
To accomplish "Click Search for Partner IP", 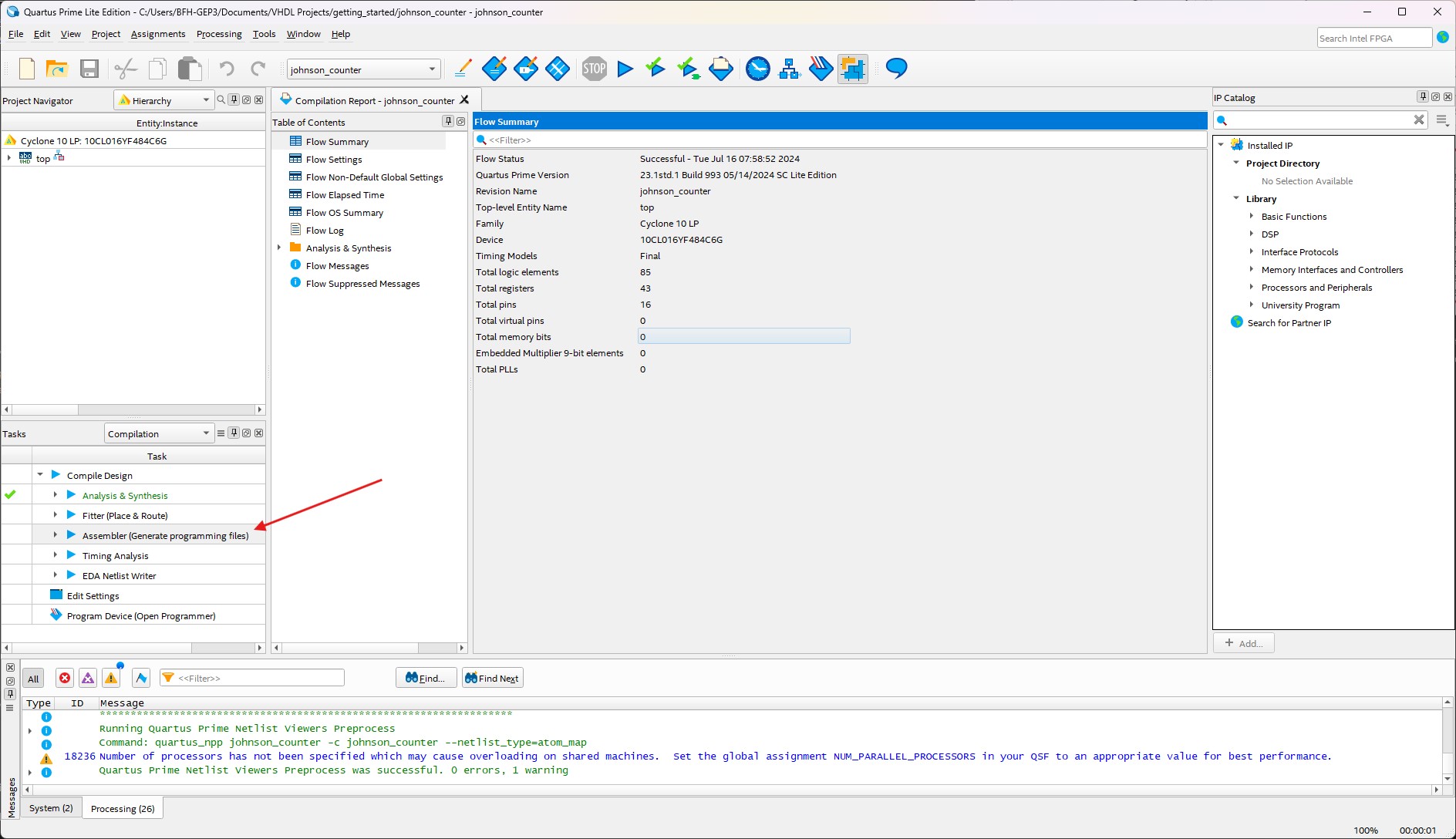I will click(x=1289, y=323).
